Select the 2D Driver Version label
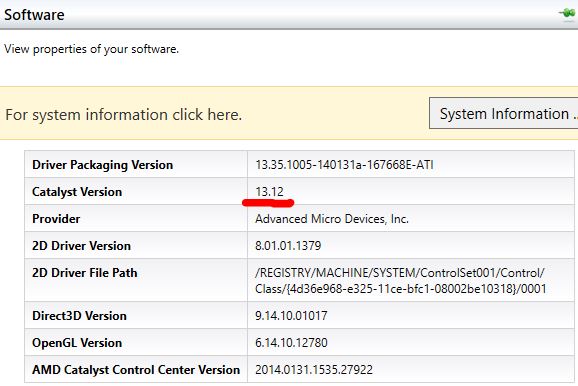The width and height of the screenshot is (578, 386). click(x=81, y=246)
